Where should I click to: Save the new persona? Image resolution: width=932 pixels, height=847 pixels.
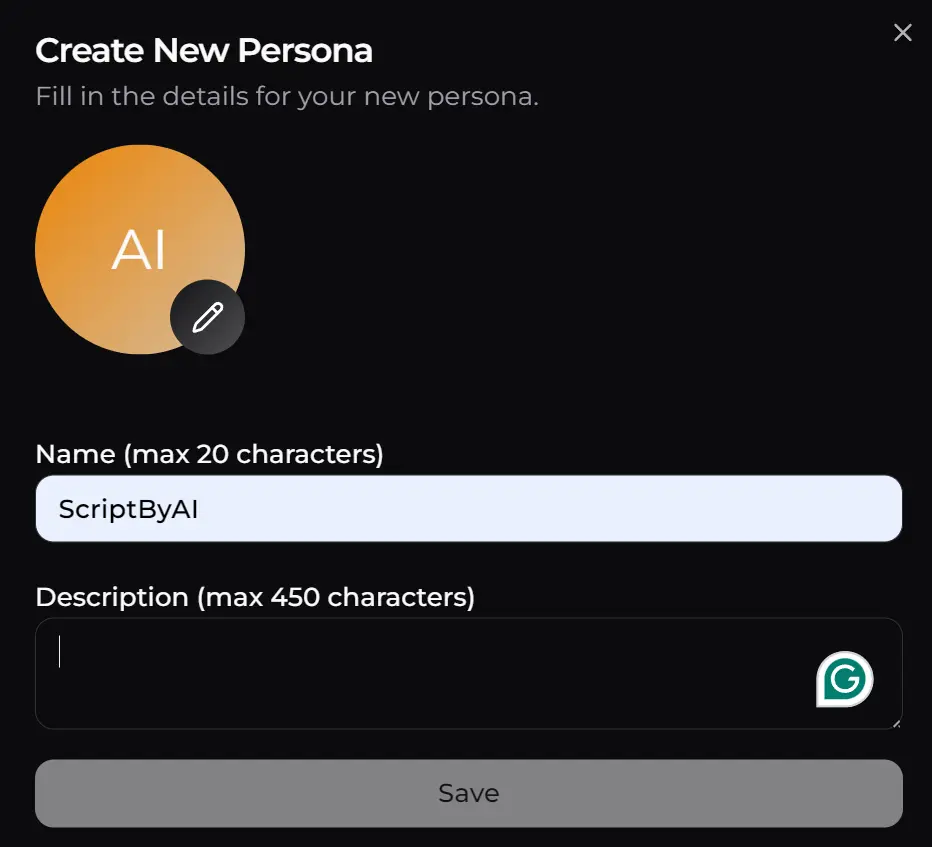point(468,792)
